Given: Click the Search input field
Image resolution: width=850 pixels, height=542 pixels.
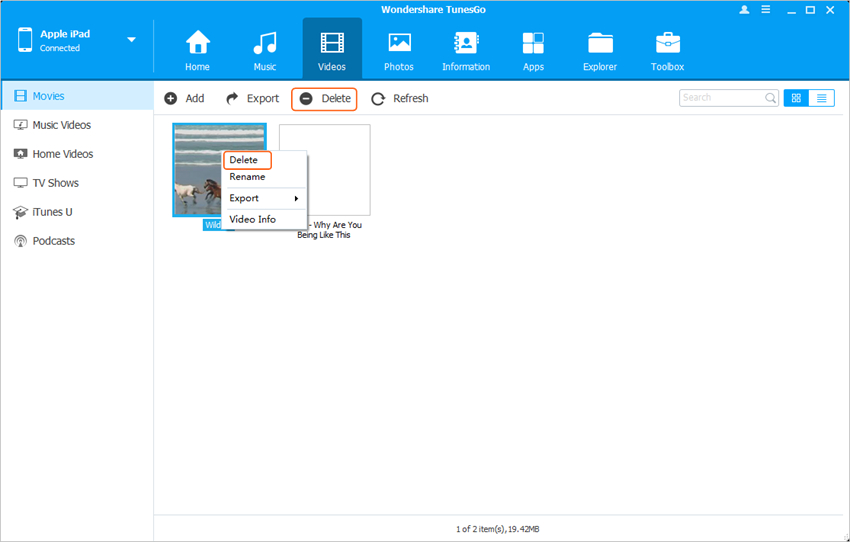Looking at the screenshot, I should tap(721, 98).
